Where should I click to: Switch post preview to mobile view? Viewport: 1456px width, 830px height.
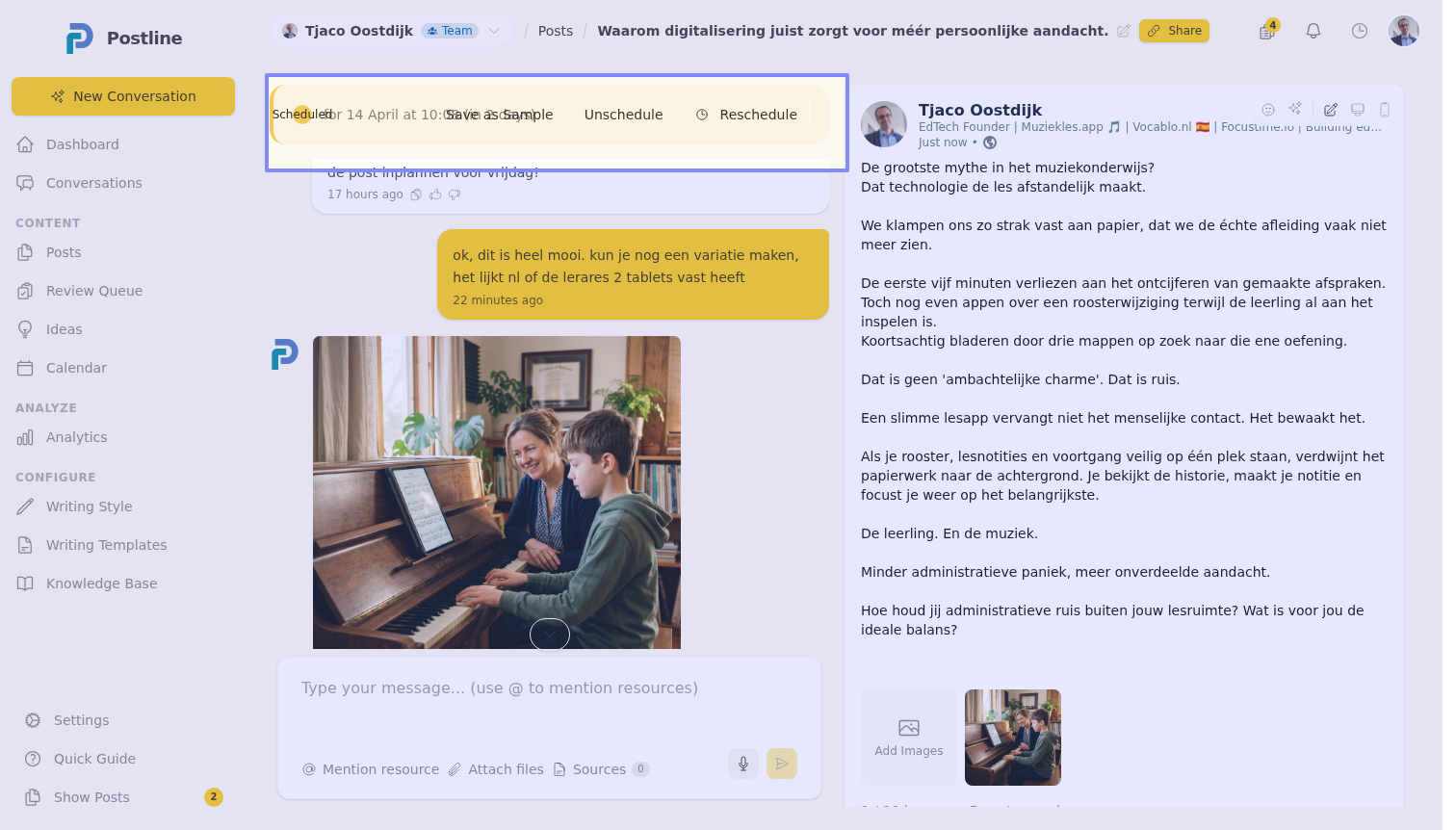tap(1385, 110)
